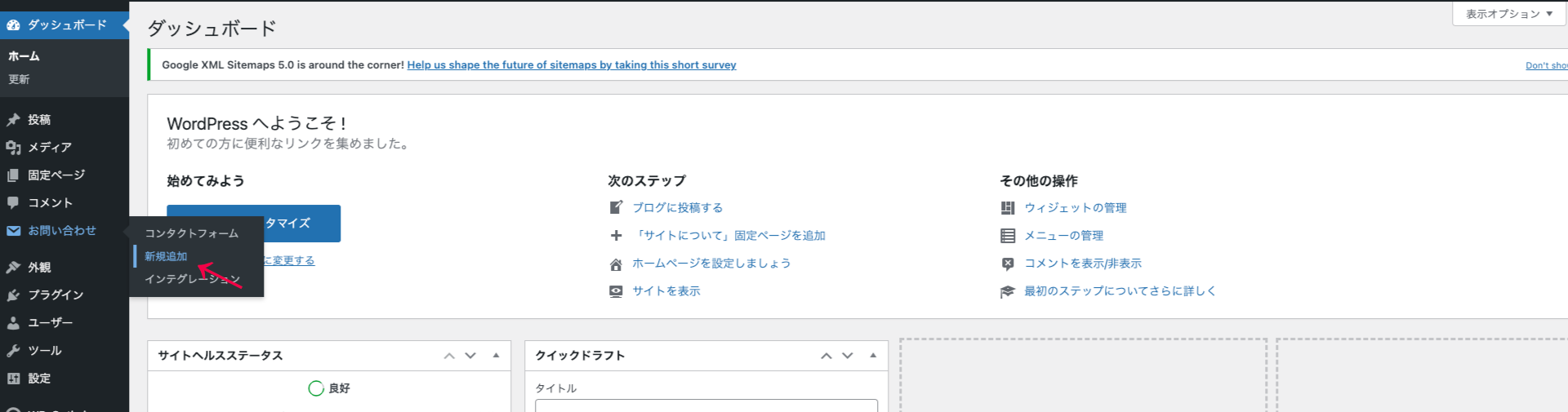The image size is (1568, 412).
Task: Move サイトヘルスステータス panel down
Action: (470, 356)
